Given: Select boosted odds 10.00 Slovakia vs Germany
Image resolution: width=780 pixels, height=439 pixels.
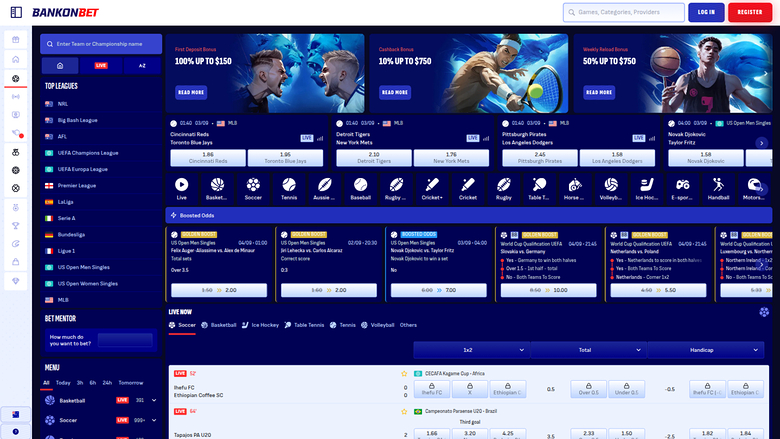Looking at the screenshot, I should 549,290.
